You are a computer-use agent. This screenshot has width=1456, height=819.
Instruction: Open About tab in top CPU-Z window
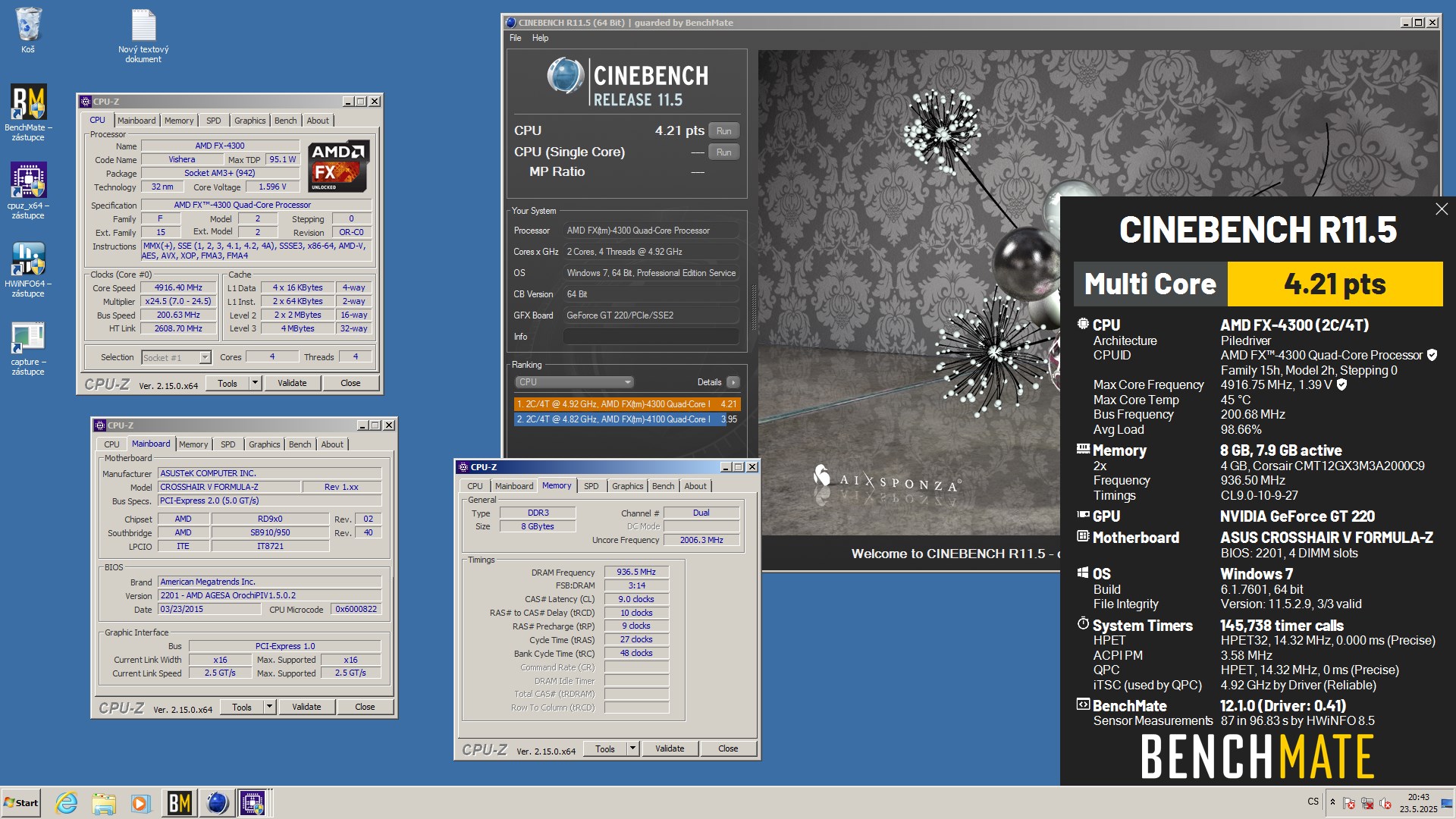(318, 121)
